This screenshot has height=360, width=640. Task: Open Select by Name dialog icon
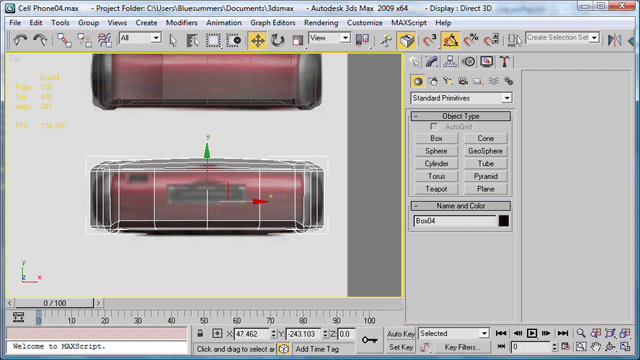pos(193,40)
